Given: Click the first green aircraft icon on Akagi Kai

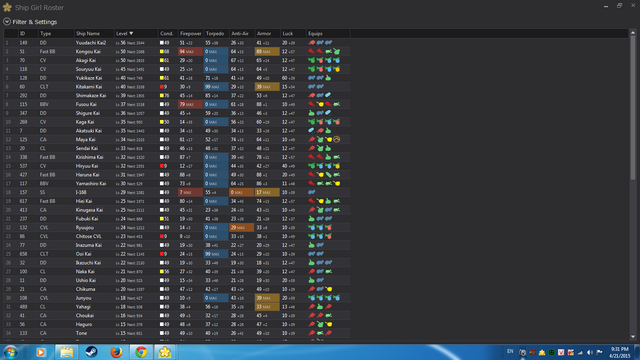Looking at the screenshot, I should (x=311, y=60).
